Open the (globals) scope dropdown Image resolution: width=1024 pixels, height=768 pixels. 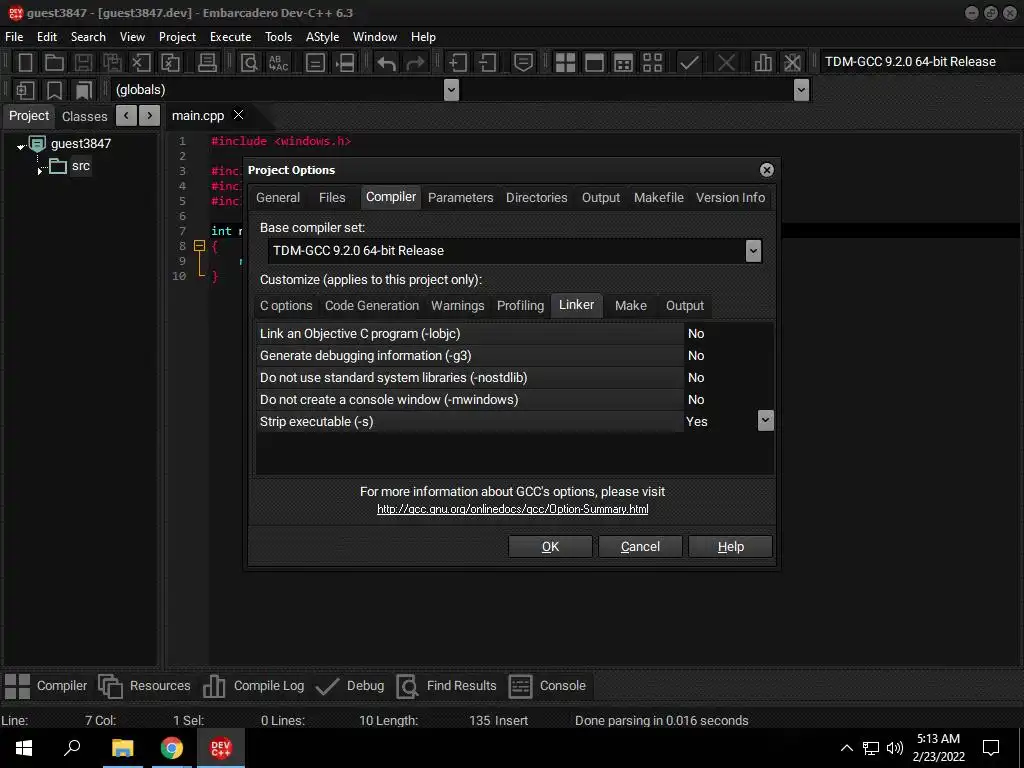tap(451, 90)
